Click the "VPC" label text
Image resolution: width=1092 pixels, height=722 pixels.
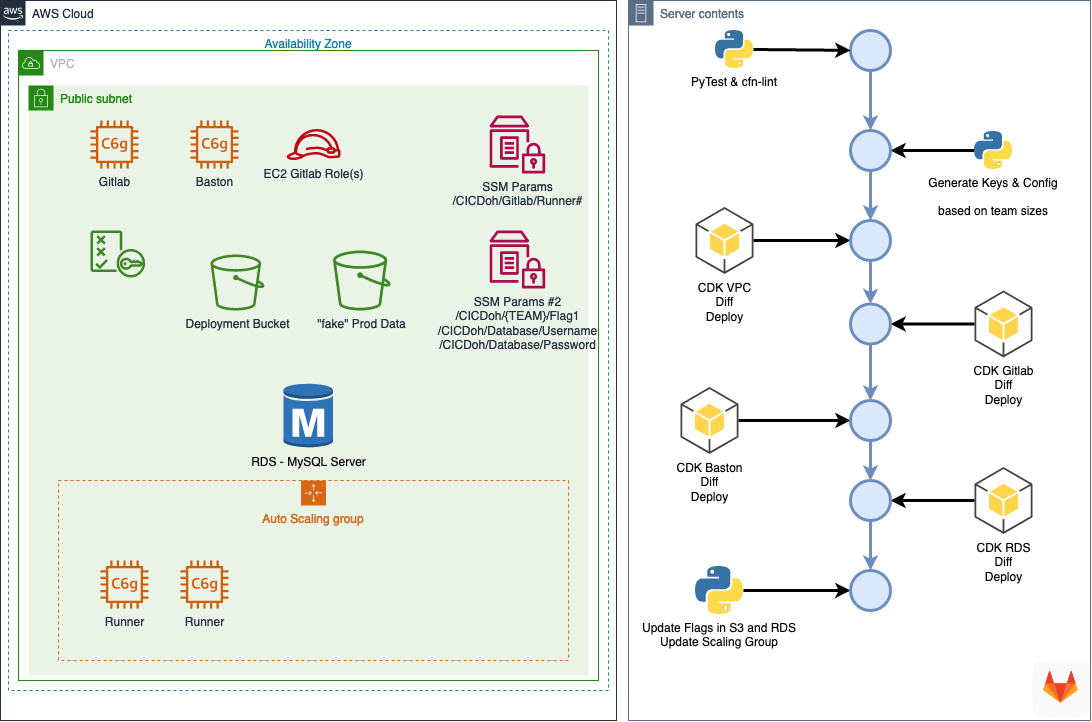coord(62,64)
